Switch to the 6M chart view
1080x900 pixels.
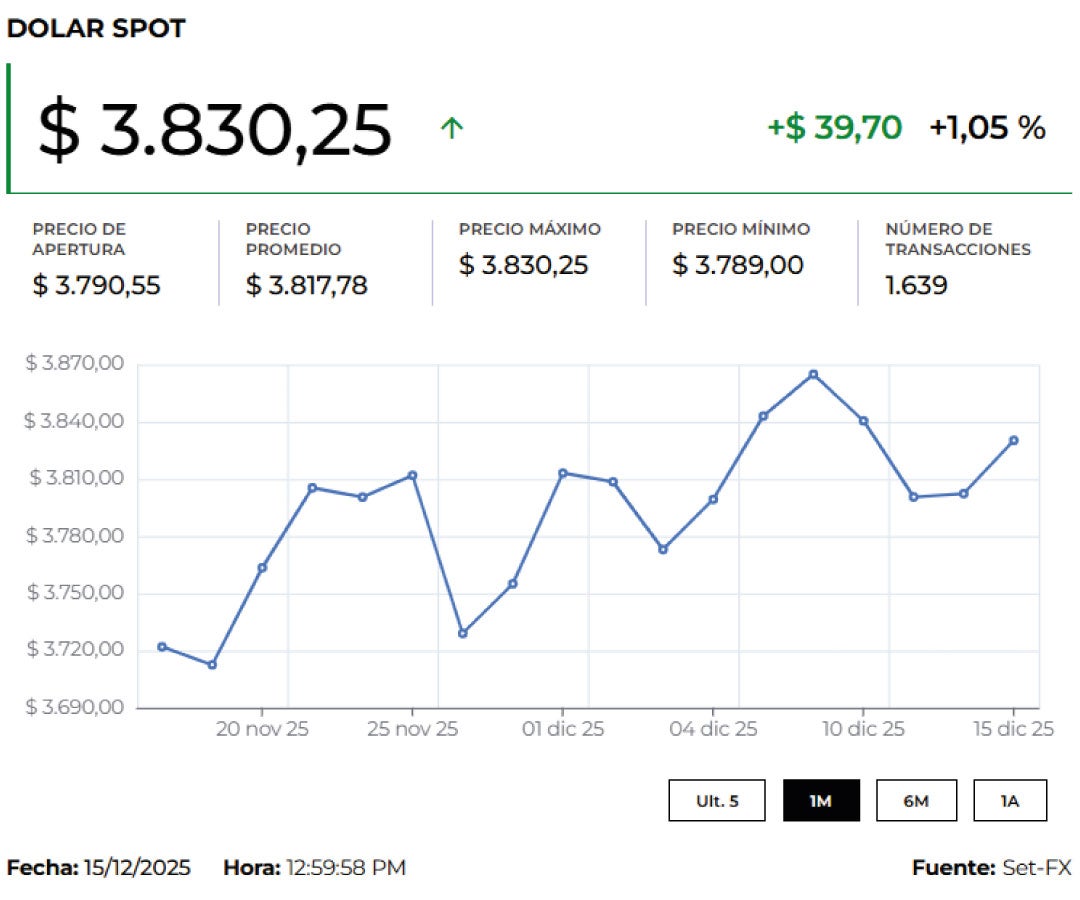tap(917, 800)
